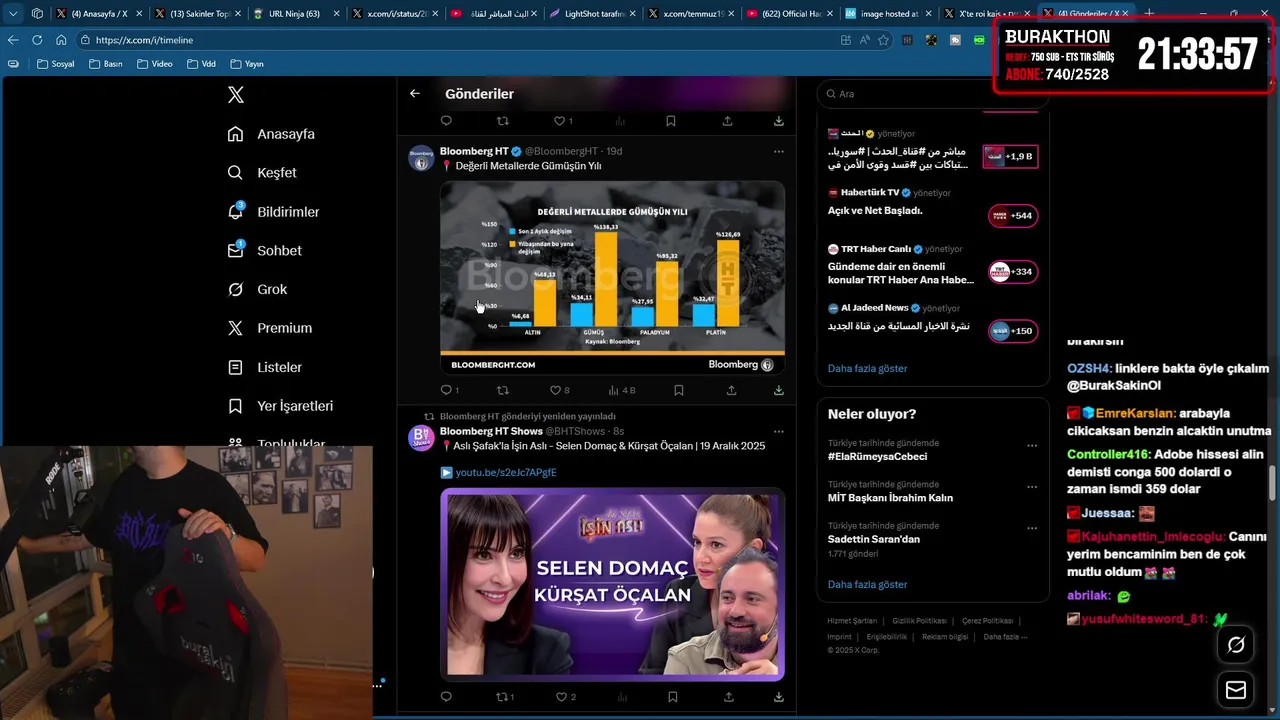Open more options on BHT Shows post
1280x720 pixels.
778,431
